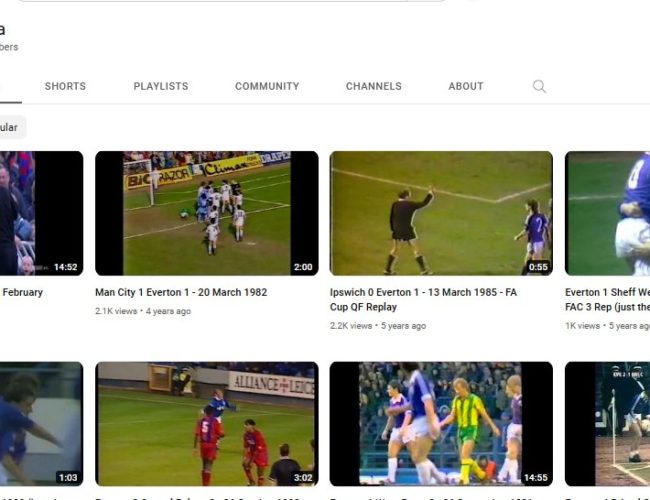Open the Ipswich 0 Everton 1 video thumbnail
The height and width of the screenshot is (500, 650).
point(440,213)
